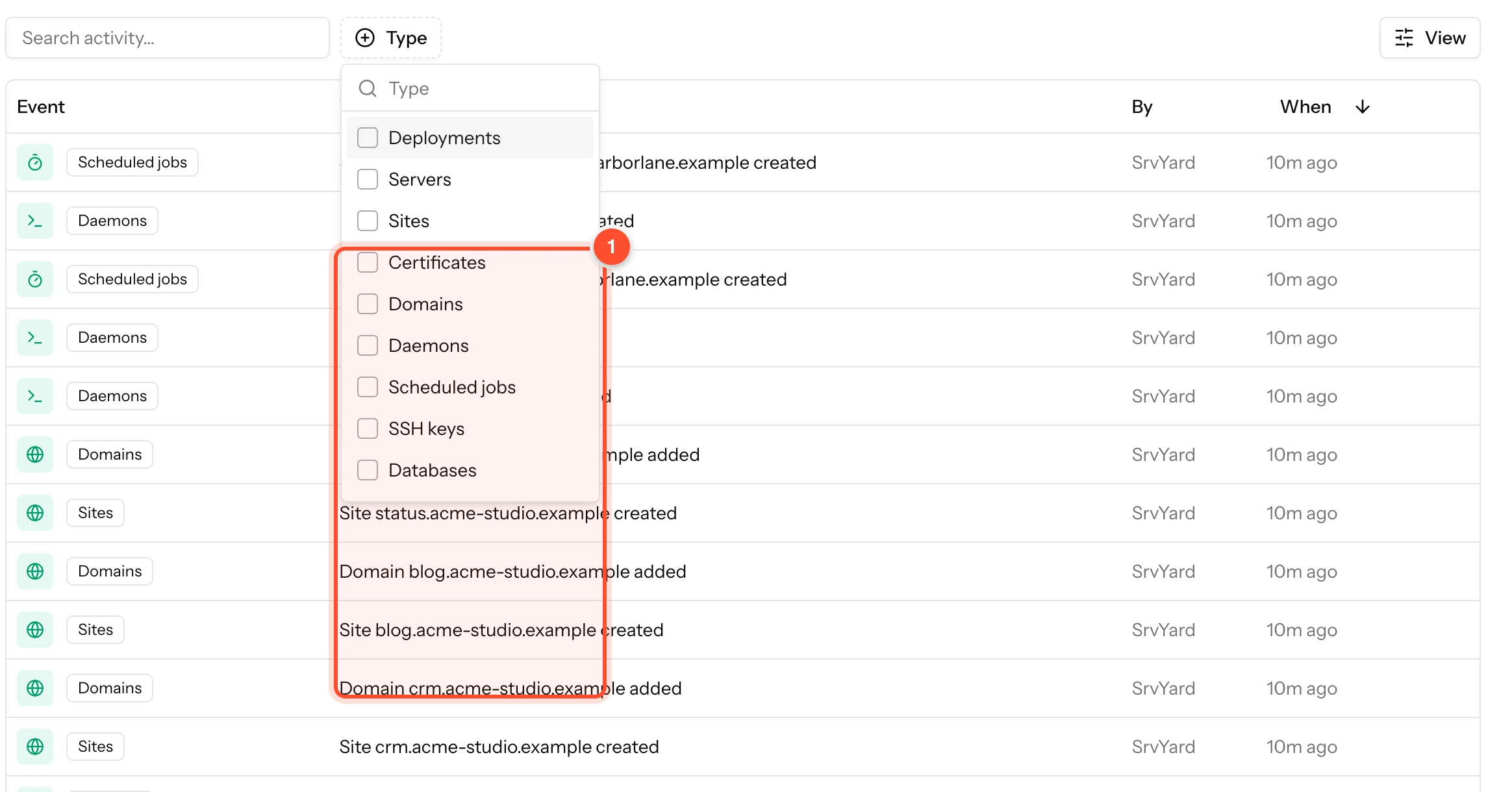Select the Daemons checkbox in the dropdown

(368, 345)
